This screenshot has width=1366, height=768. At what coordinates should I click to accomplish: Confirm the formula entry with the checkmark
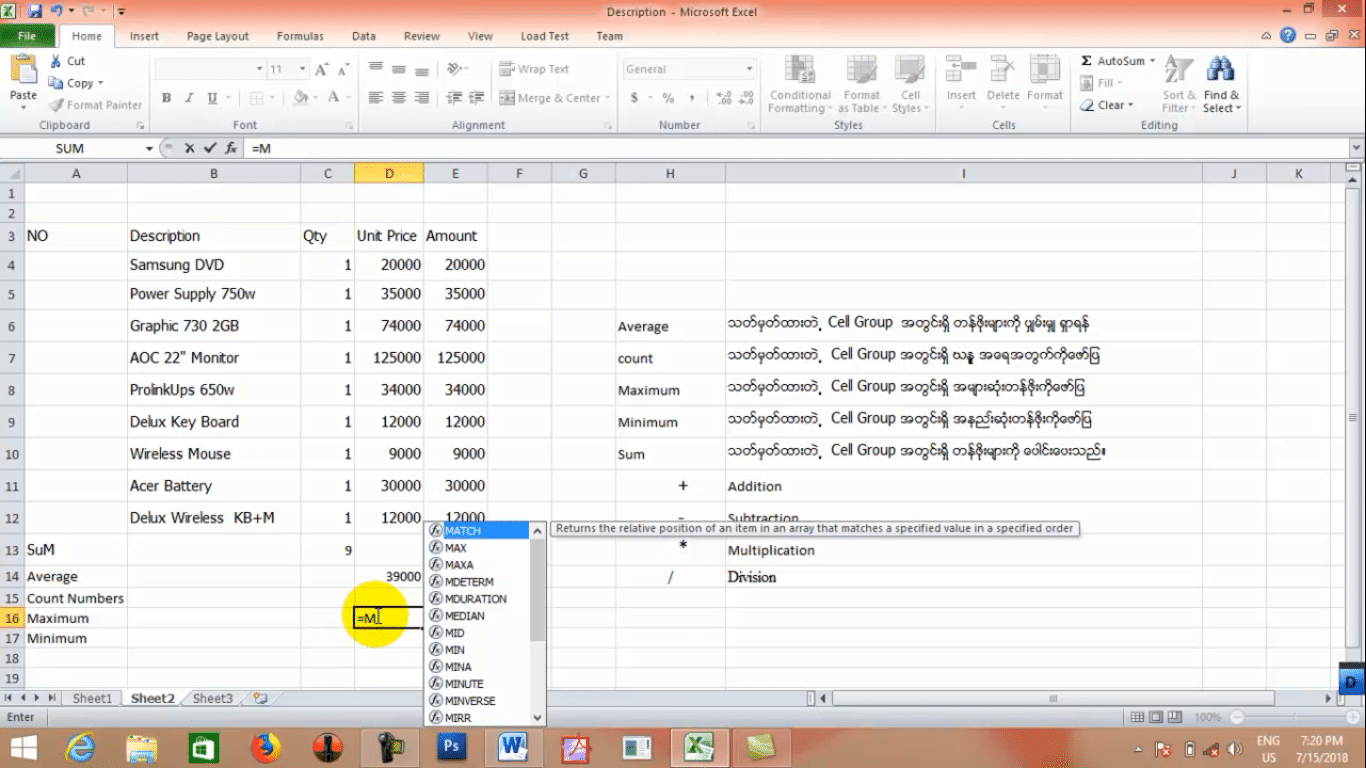point(210,148)
